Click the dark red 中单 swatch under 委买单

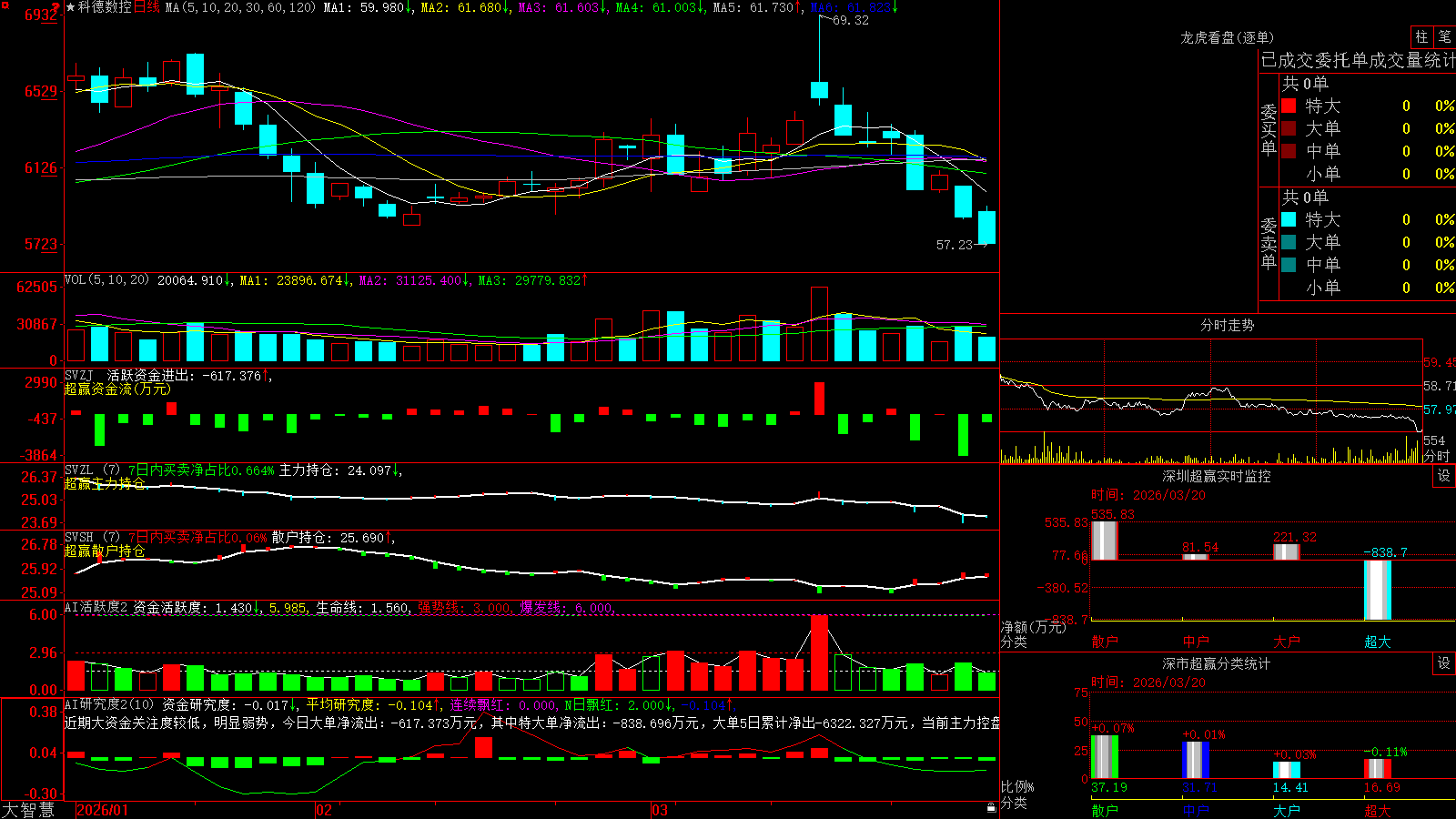coord(1289,151)
